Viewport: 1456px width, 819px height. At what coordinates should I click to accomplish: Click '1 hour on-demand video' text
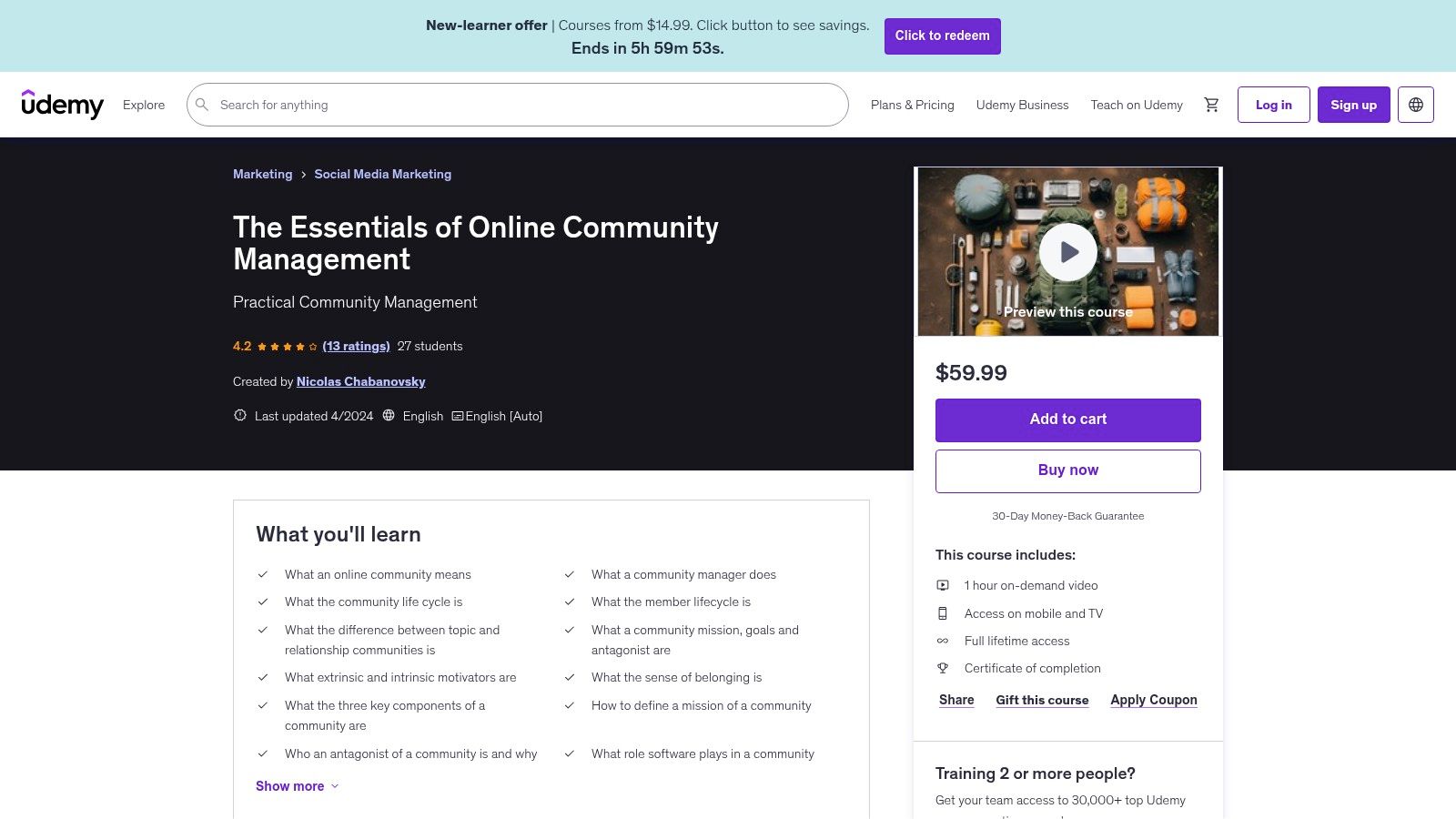1031,586
